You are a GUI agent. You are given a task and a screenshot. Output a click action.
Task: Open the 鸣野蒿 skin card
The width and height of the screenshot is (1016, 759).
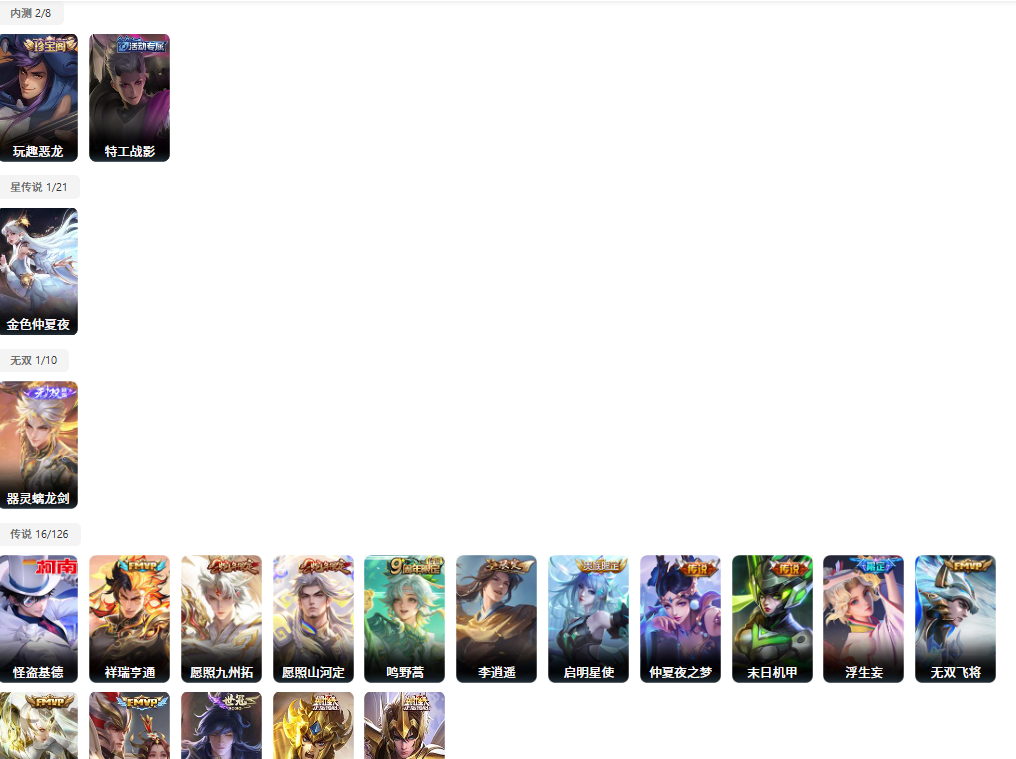[404, 619]
